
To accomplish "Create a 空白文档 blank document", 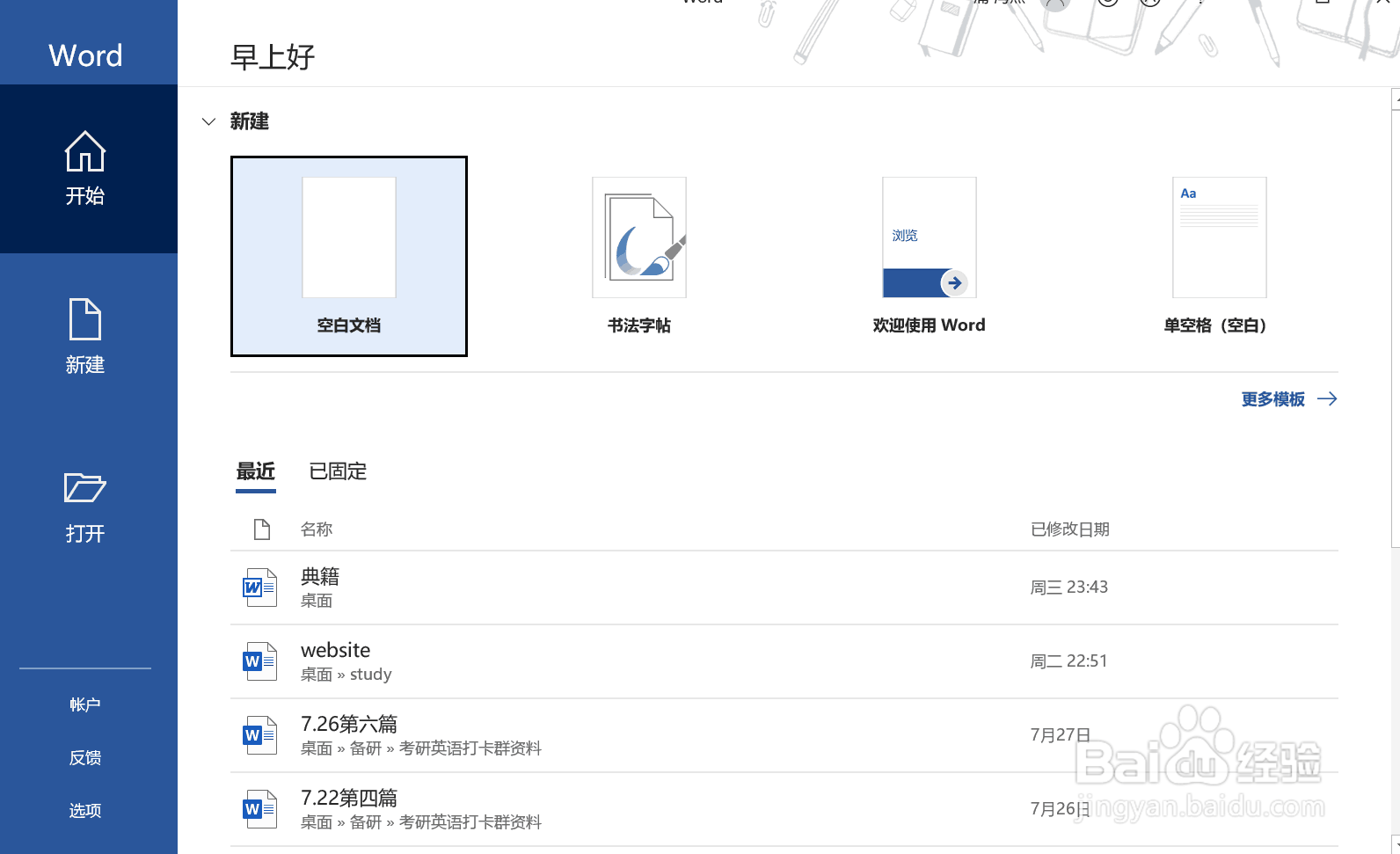I will 349,256.
